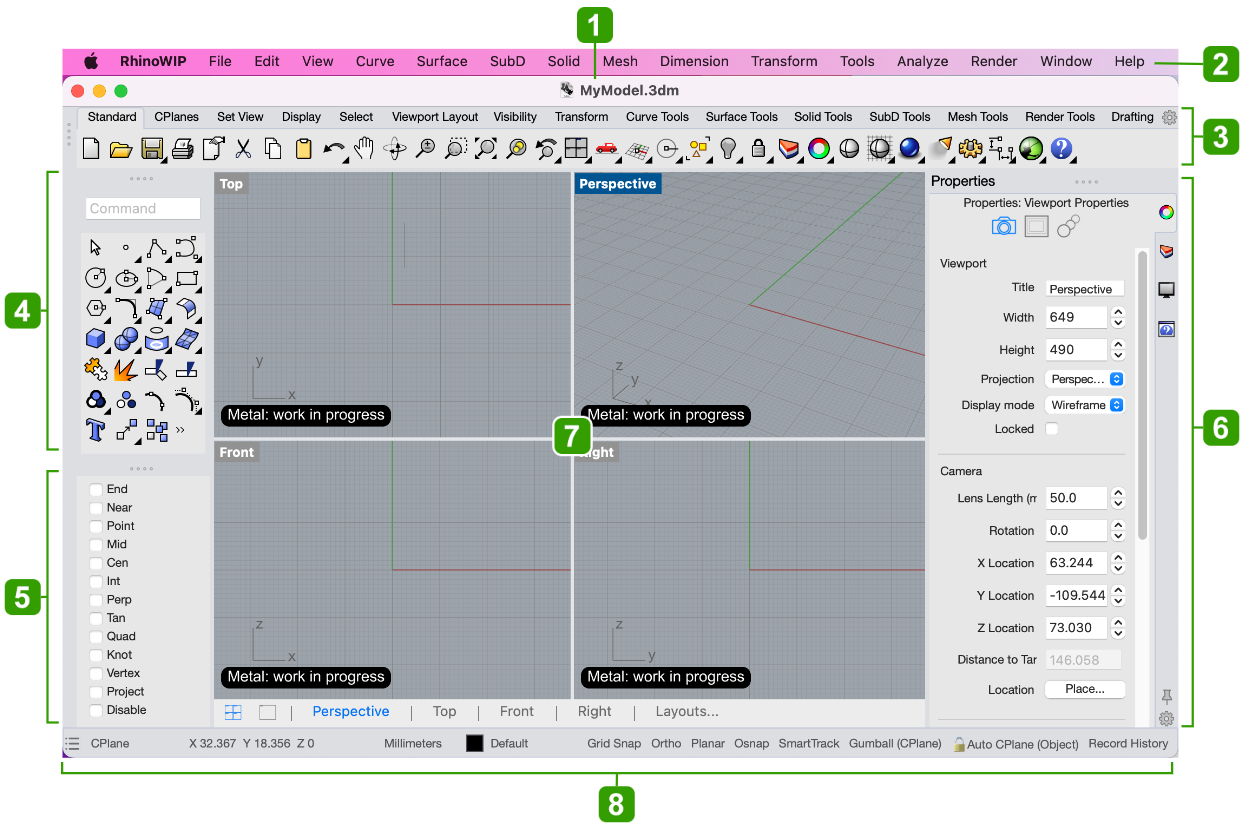Click the lightbulb Hide objects icon

(728, 149)
